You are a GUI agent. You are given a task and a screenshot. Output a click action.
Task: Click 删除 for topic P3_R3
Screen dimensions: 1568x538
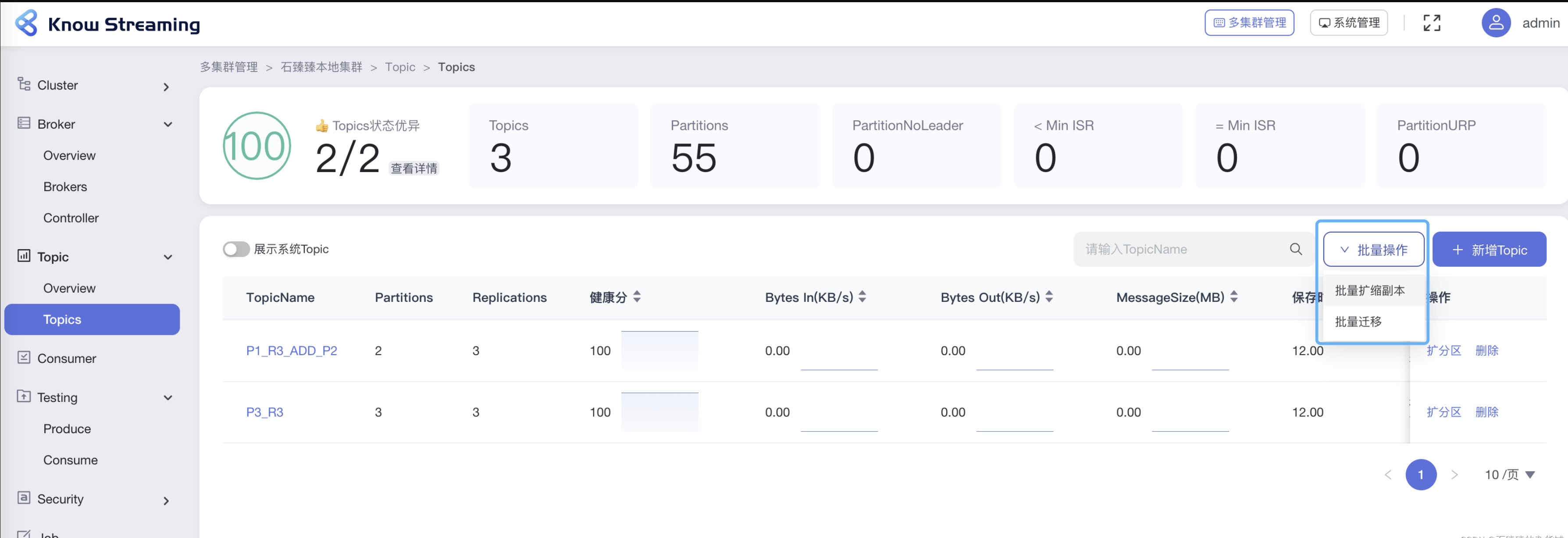pyautogui.click(x=1486, y=412)
